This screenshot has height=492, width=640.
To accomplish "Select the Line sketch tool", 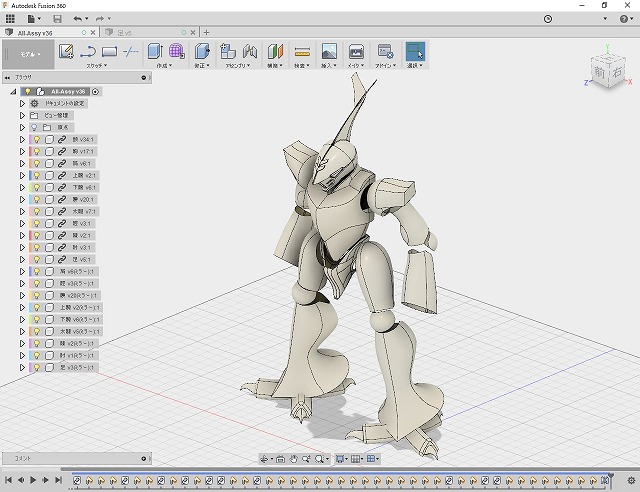I will pos(88,51).
